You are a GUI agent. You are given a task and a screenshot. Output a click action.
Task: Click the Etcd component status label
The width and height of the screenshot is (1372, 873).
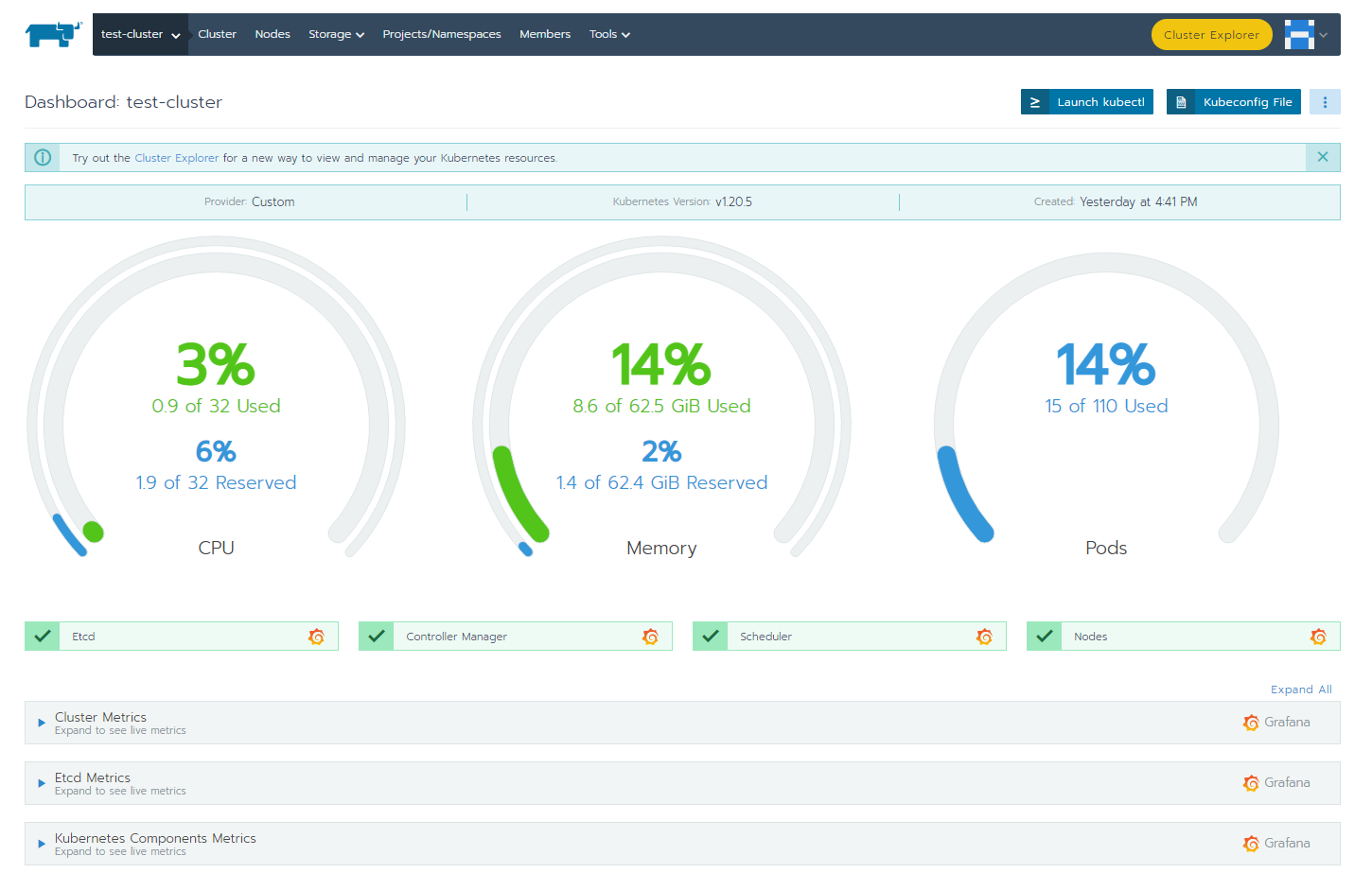[83, 637]
